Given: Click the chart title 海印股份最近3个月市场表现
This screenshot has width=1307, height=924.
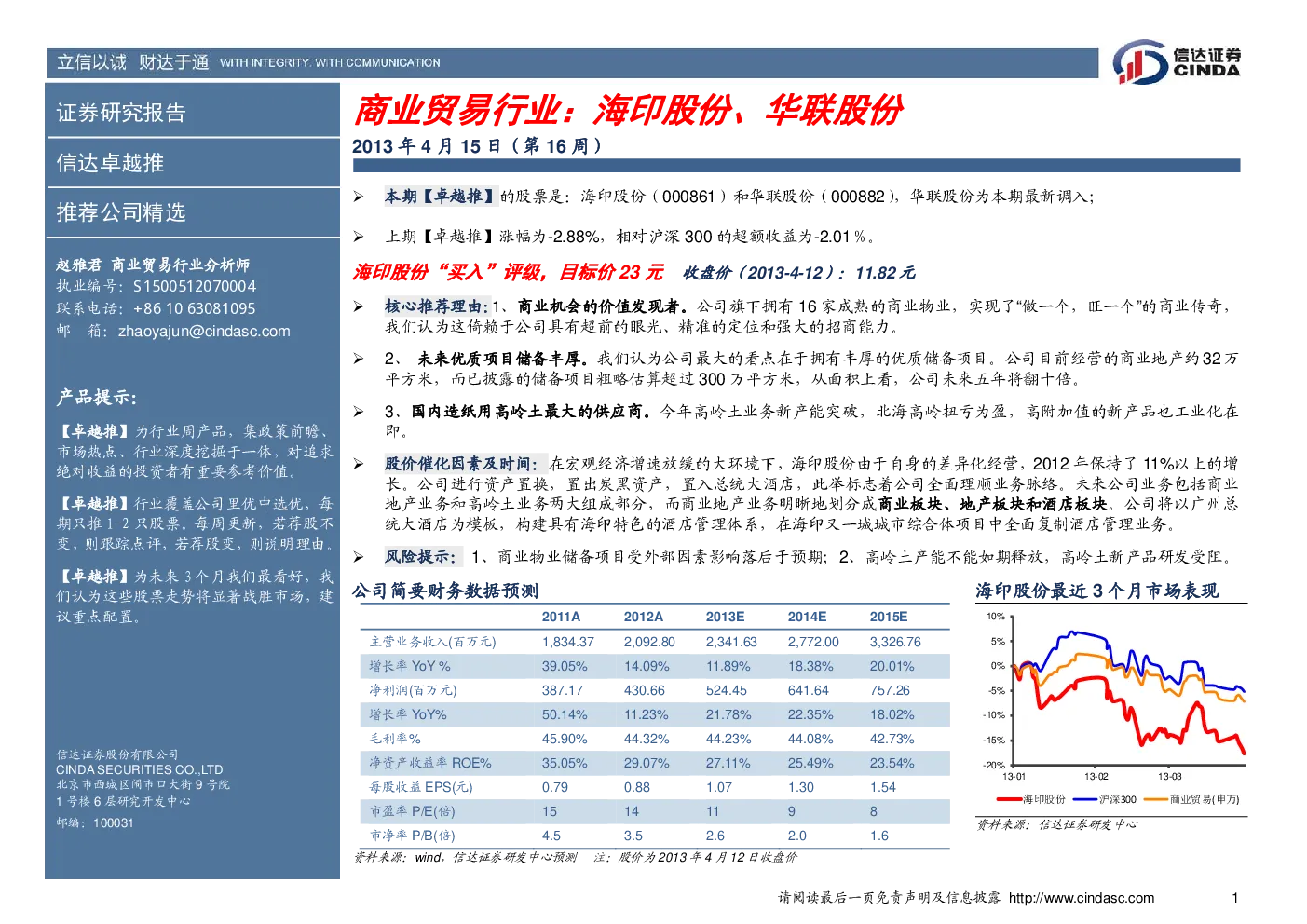Looking at the screenshot, I should (1097, 591).
